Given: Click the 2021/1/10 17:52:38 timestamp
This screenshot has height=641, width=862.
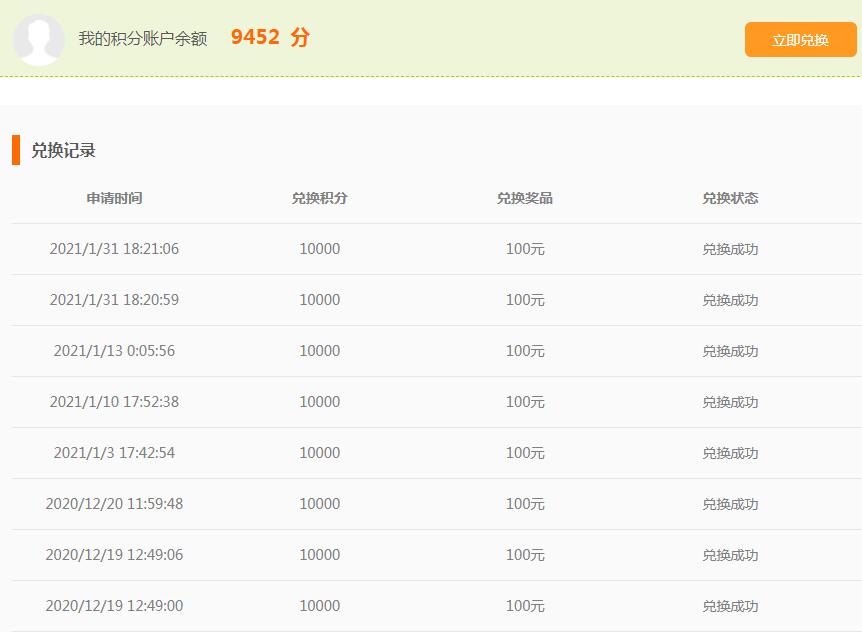Looking at the screenshot, I should [114, 402].
